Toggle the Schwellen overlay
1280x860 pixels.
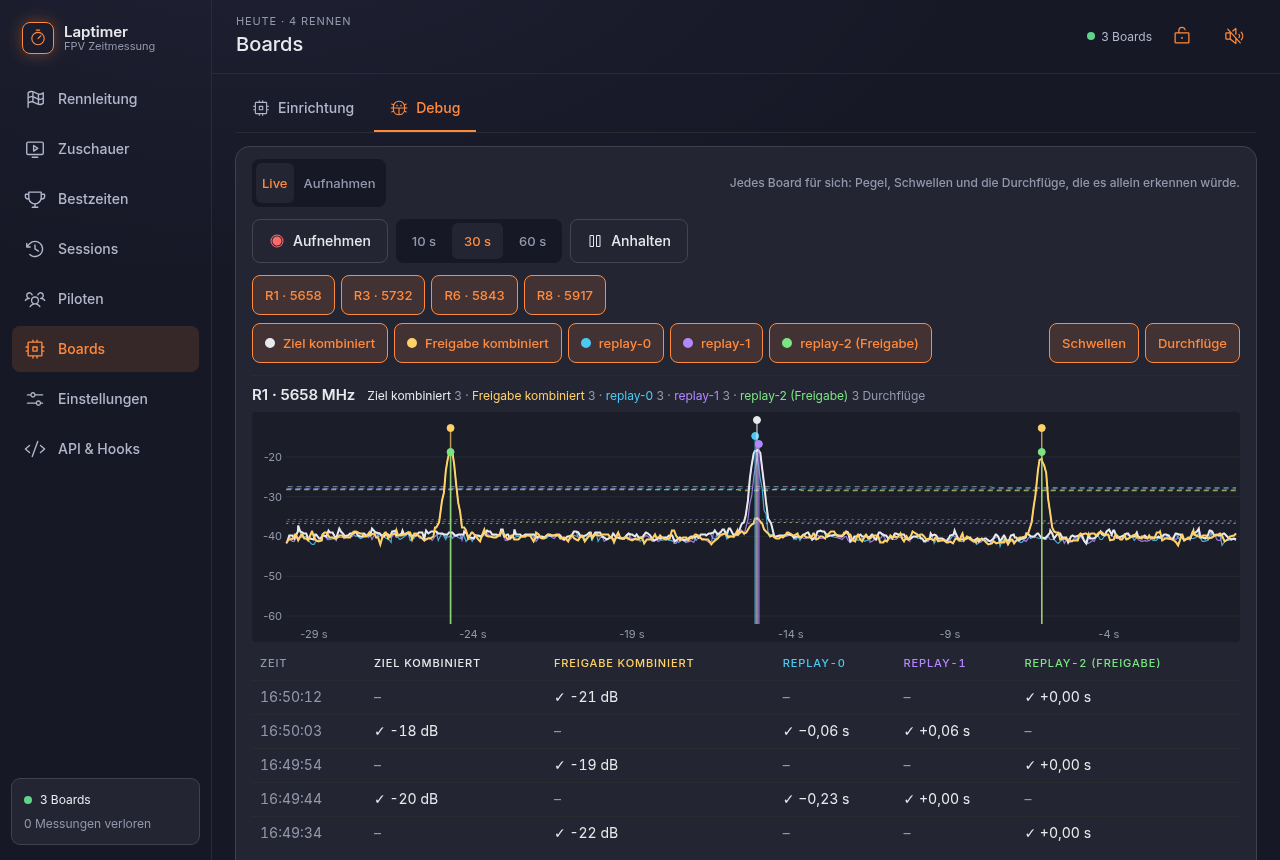pyautogui.click(x=1094, y=343)
